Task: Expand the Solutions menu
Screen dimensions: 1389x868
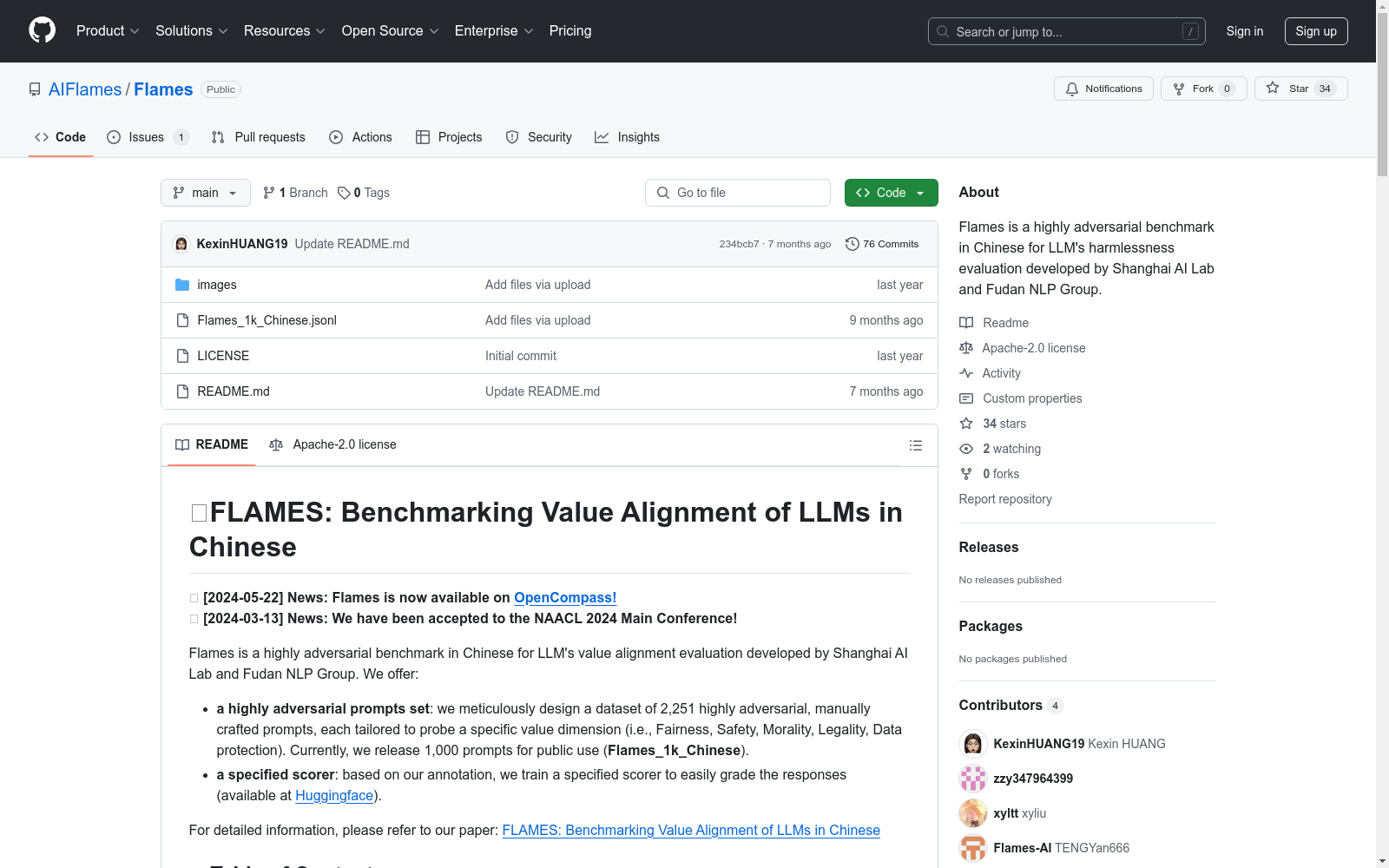Action: pos(191,30)
